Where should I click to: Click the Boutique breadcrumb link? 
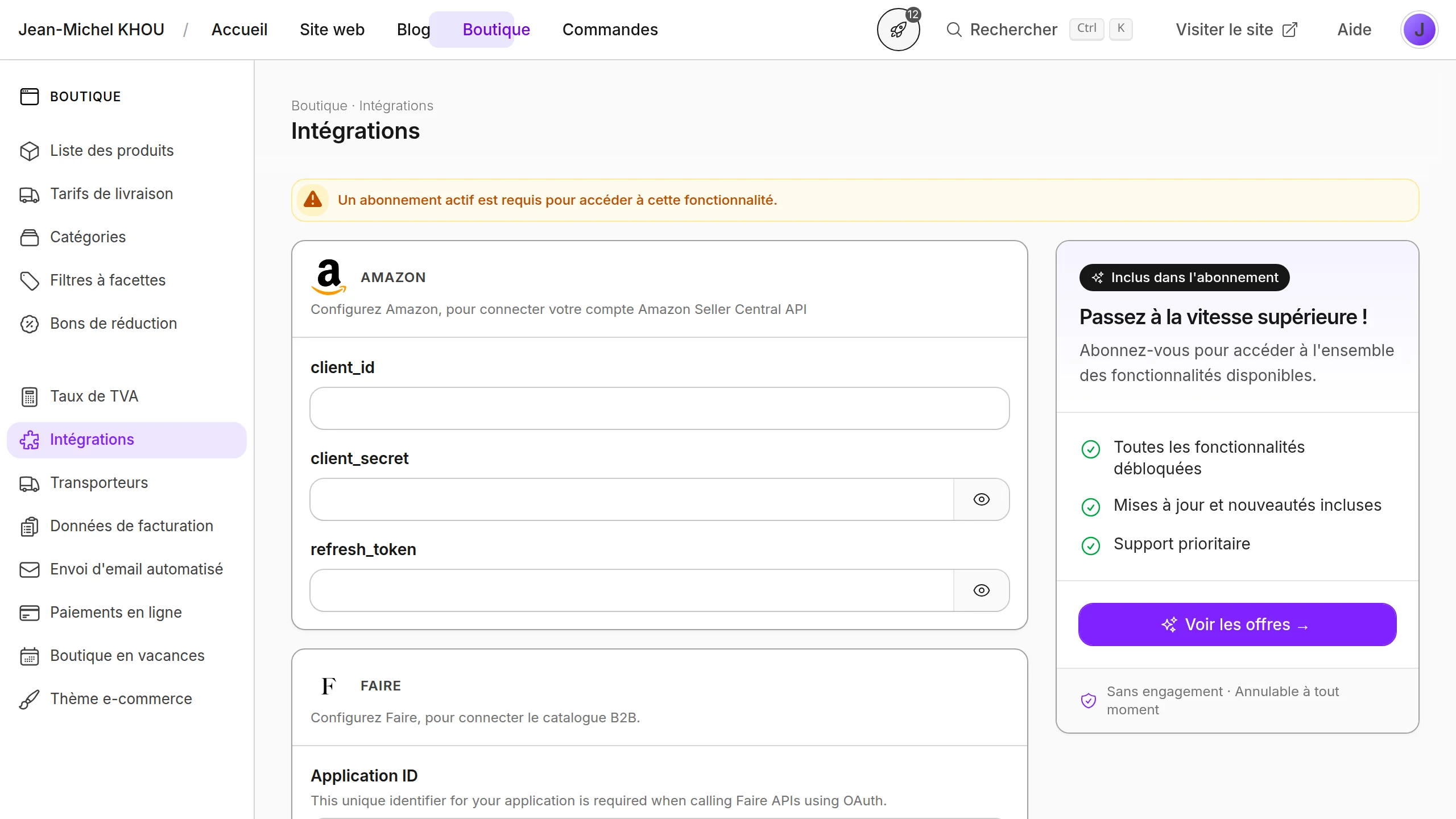tap(319, 106)
